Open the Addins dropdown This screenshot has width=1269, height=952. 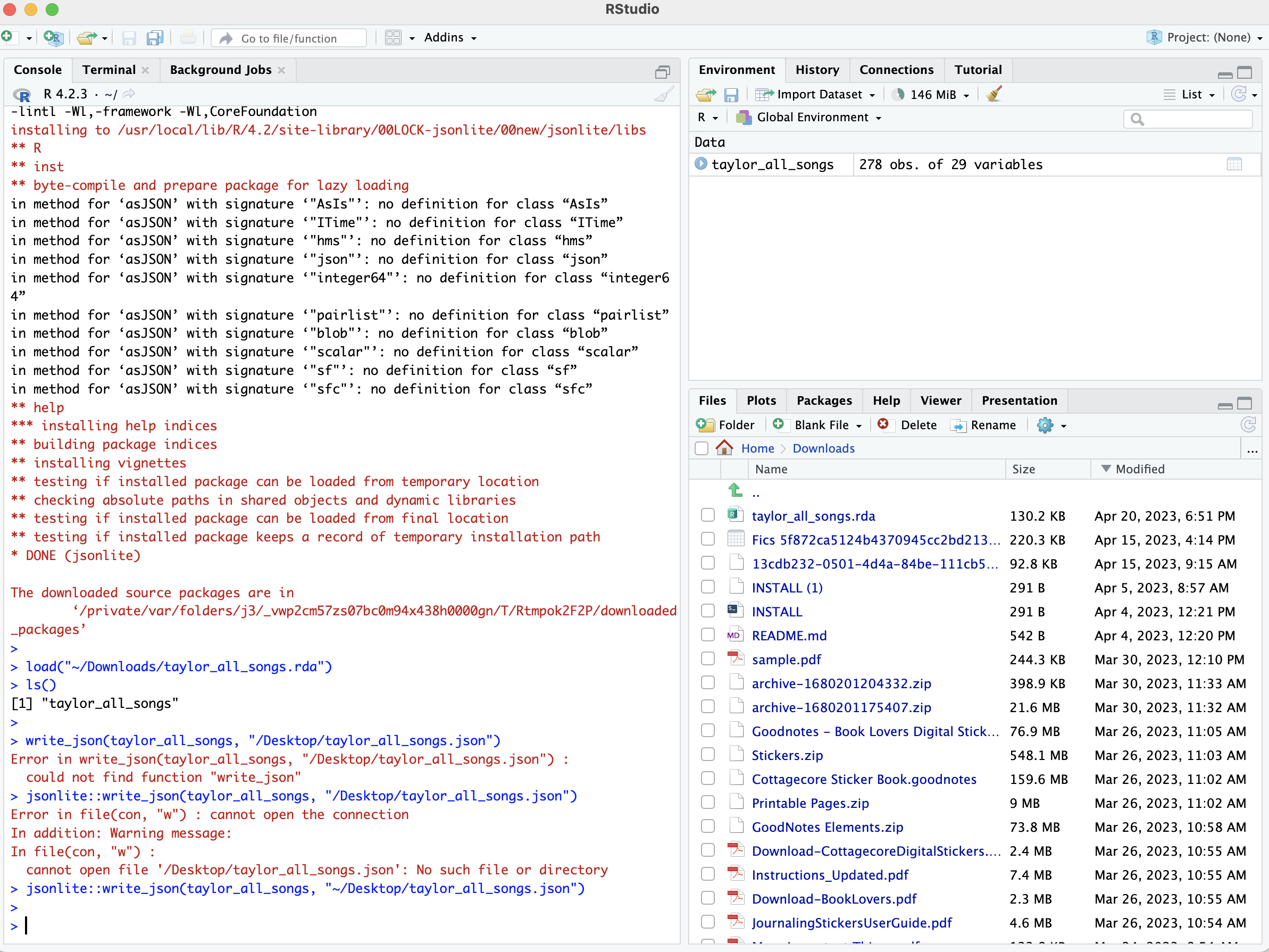tap(450, 37)
